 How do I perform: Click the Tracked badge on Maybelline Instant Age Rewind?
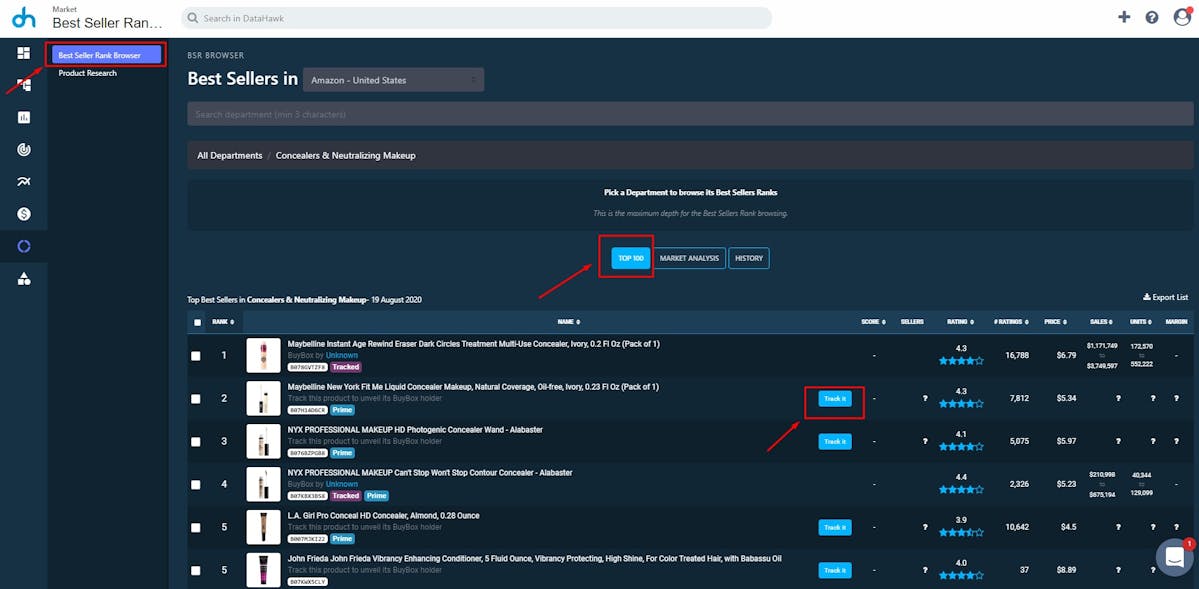click(x=346, y=367)
